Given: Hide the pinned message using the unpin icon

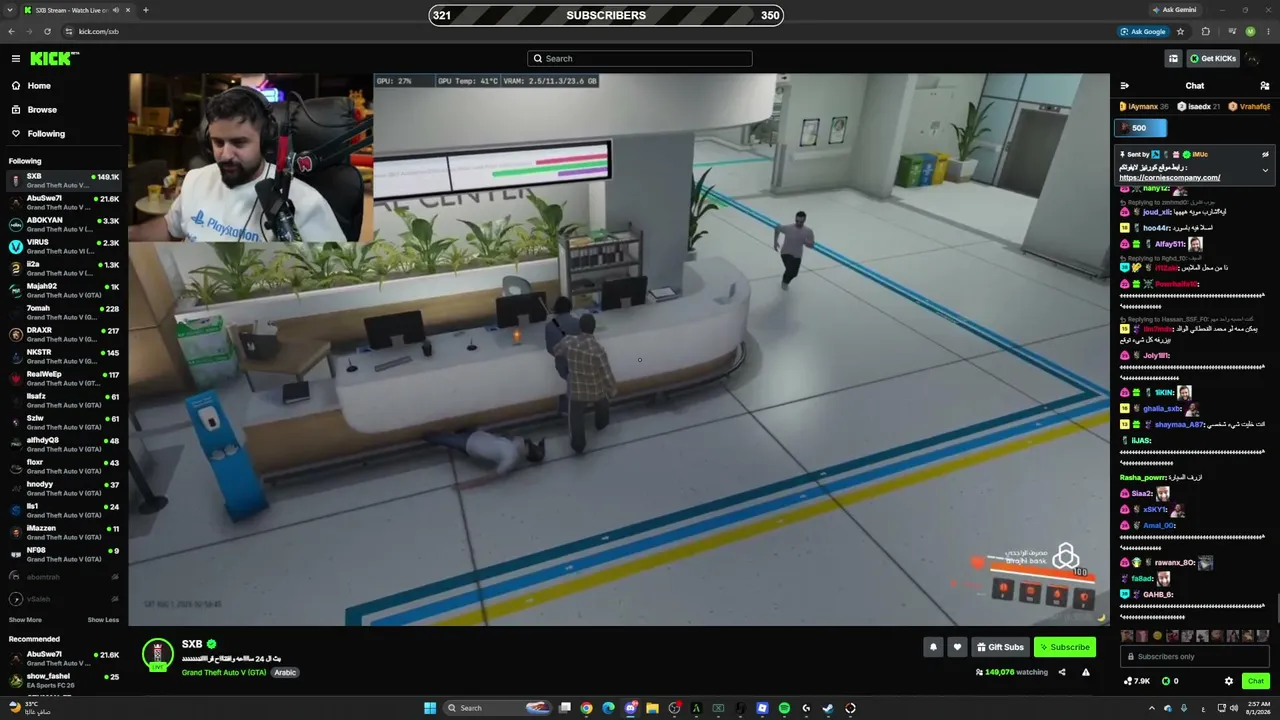Looking at the screenshot, I should click(x=1265, y=155).
